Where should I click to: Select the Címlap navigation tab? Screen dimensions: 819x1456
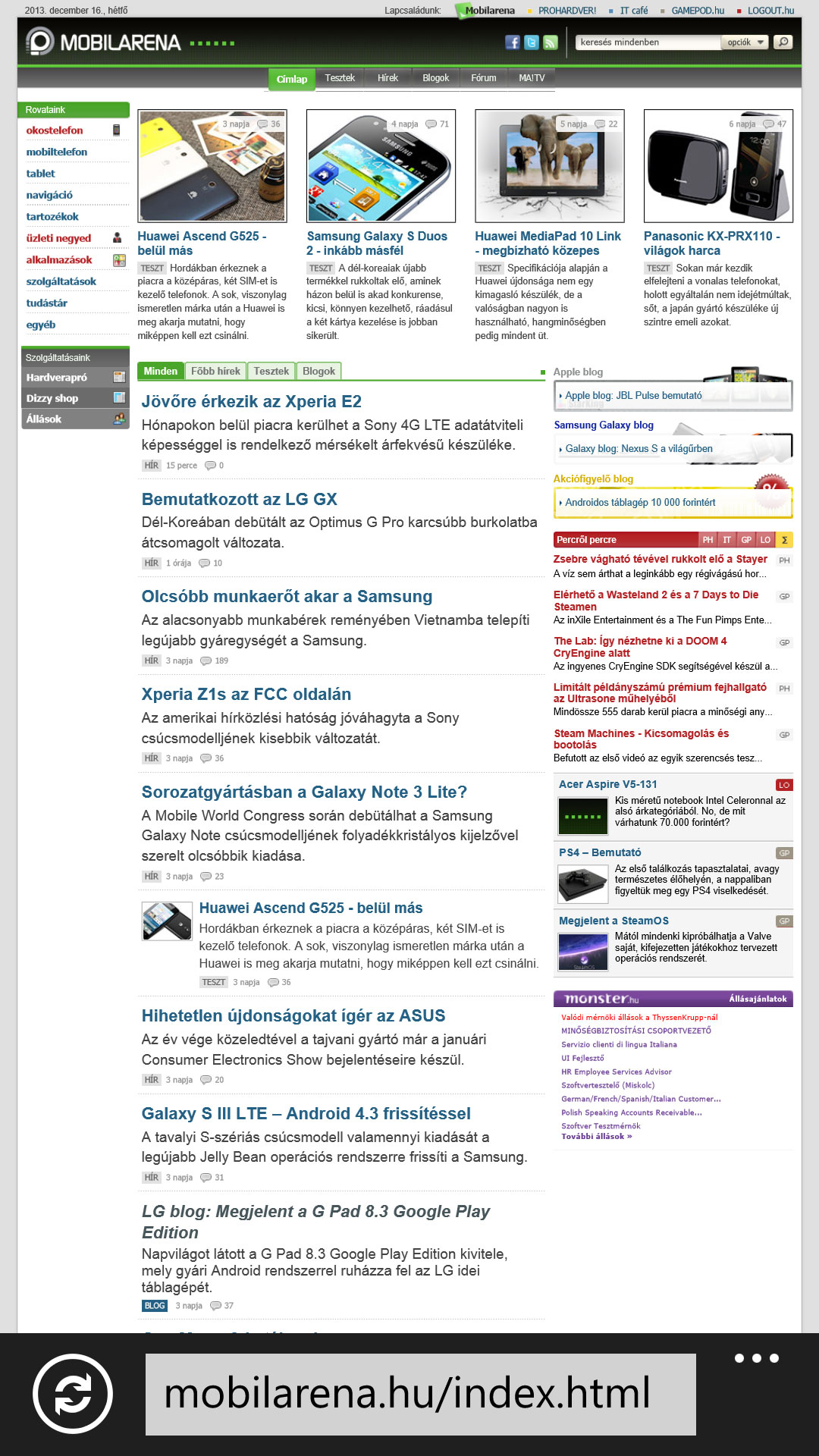(292, 79)
